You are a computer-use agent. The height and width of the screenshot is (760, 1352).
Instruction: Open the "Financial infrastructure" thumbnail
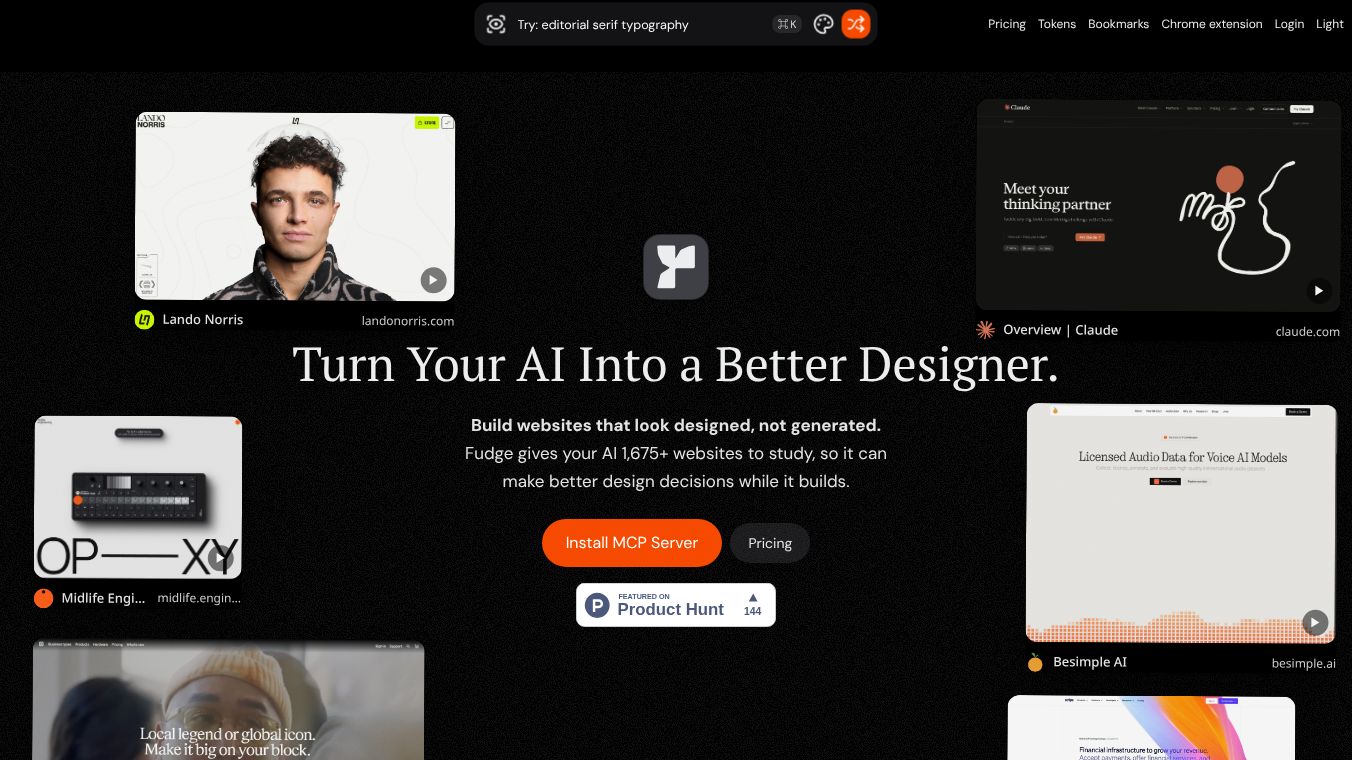(1151, 728)
